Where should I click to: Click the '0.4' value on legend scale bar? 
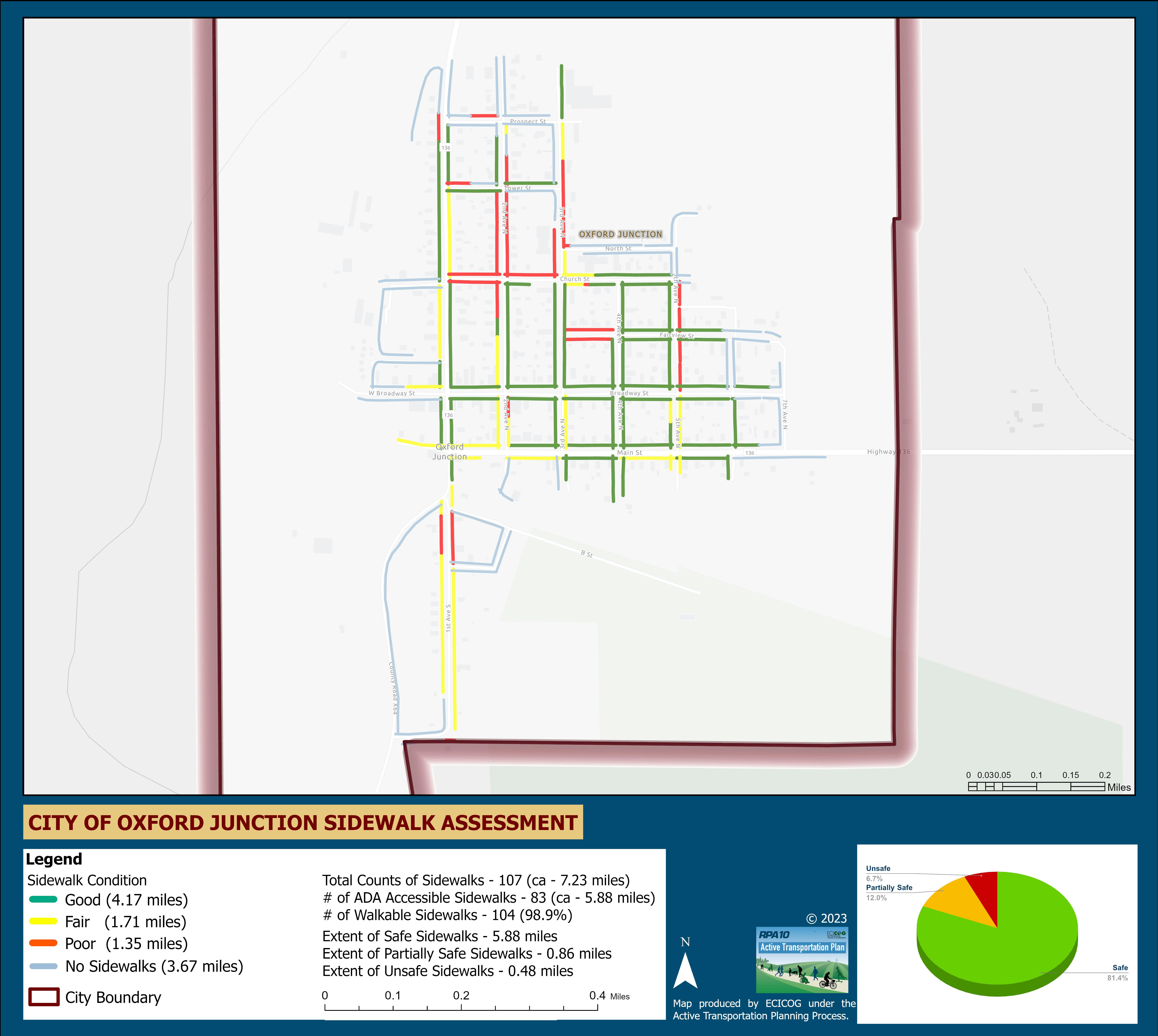597,996
